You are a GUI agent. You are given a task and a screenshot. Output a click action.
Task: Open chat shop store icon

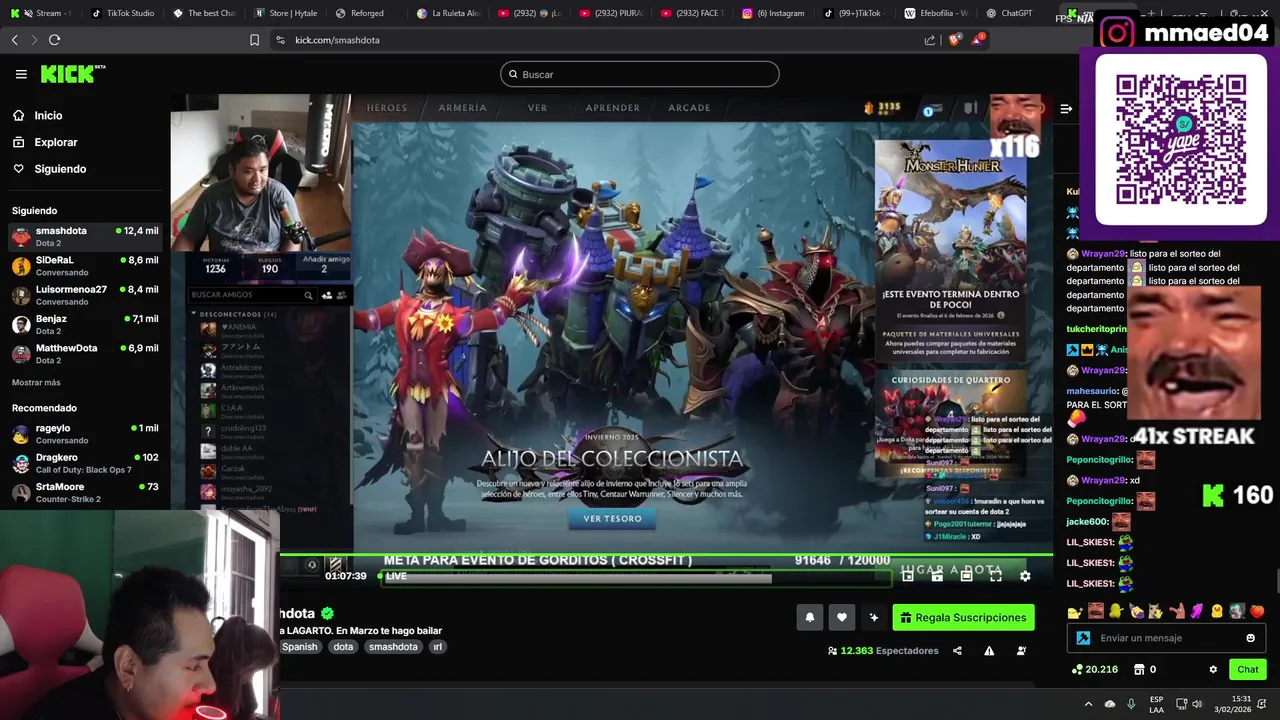(x=1138, y=670)
